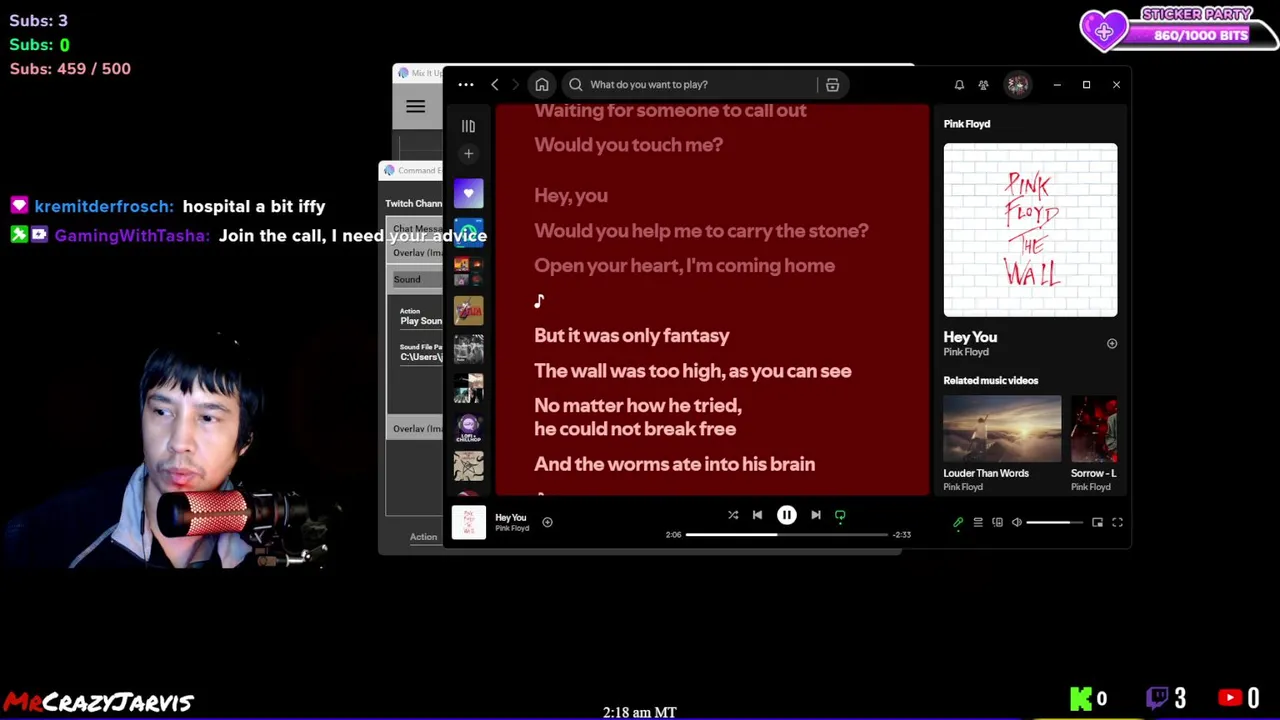Click 'Louder Than Words' video title

[x=986, y=473]
